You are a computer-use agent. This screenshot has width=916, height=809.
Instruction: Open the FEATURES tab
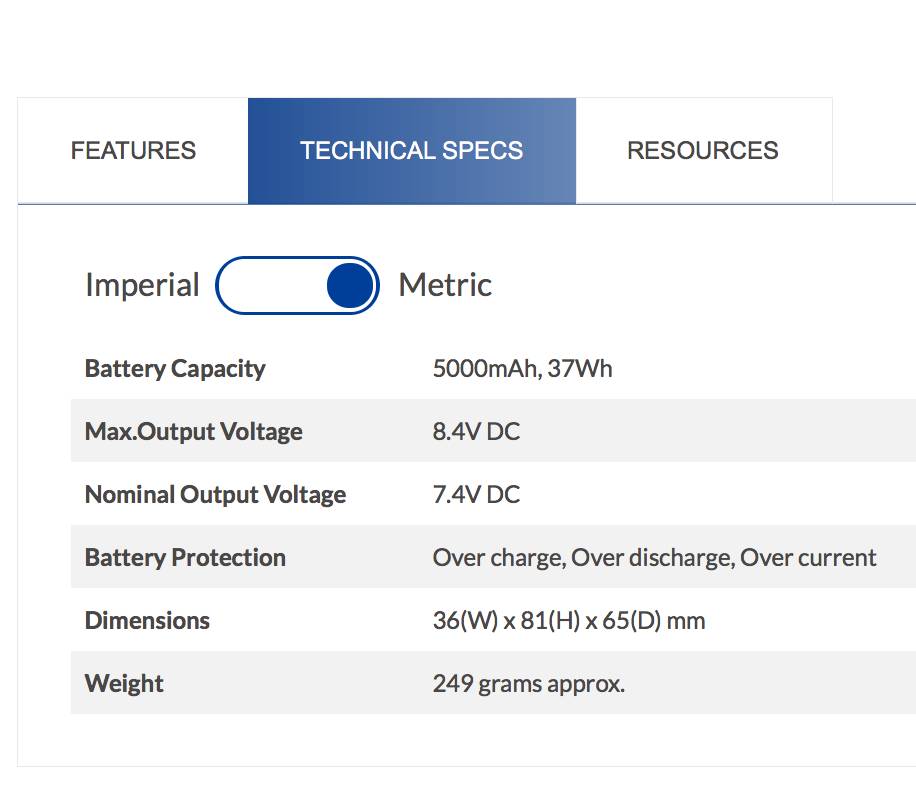(x=133, y=151)
